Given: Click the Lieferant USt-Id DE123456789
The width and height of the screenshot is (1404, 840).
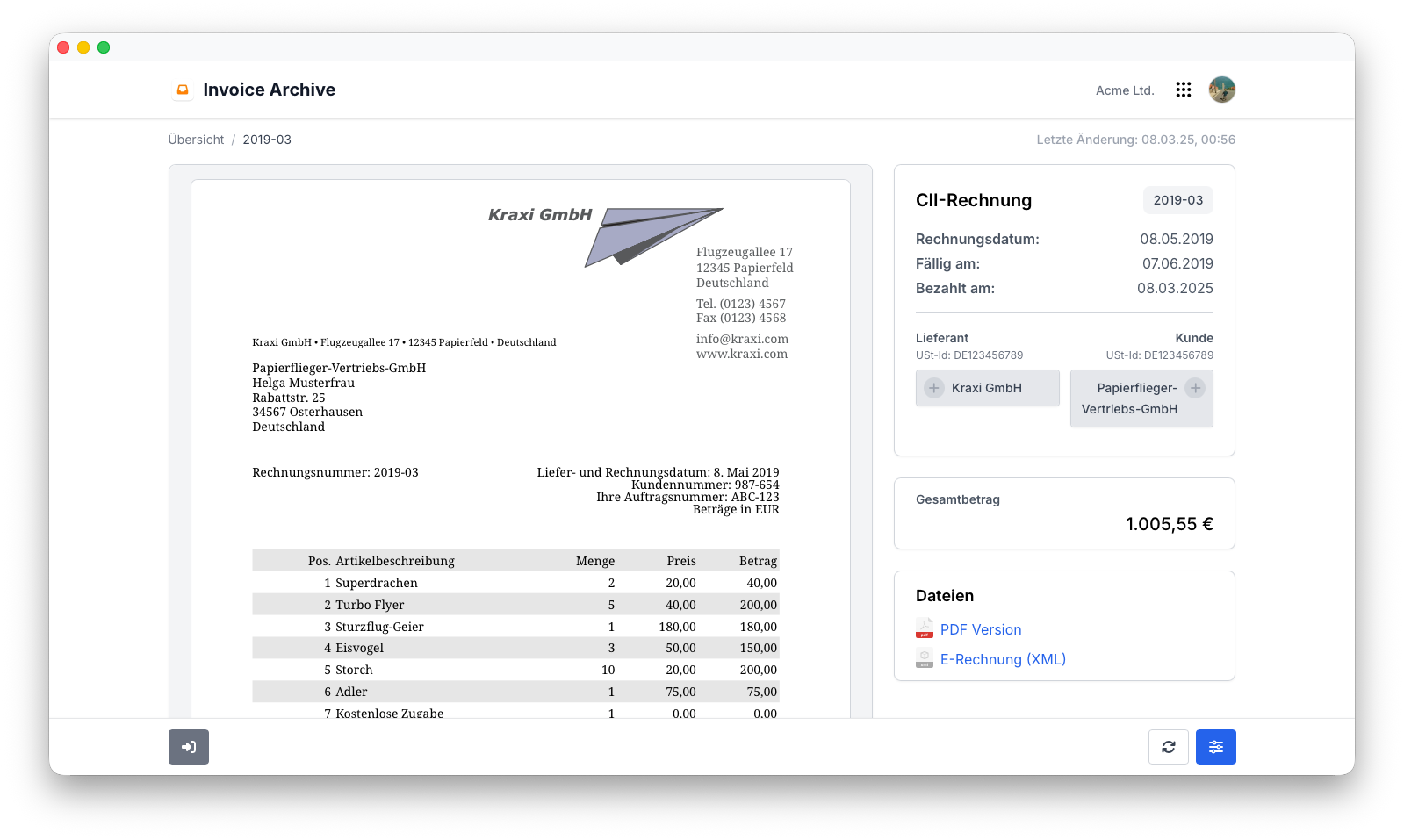Looking at the screenshot, I should tap(969, 355).
